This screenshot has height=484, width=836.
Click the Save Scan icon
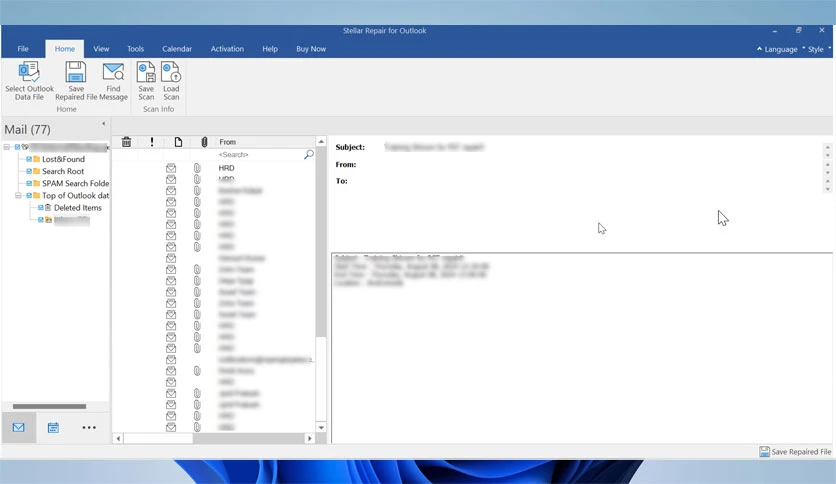(146, 72)
